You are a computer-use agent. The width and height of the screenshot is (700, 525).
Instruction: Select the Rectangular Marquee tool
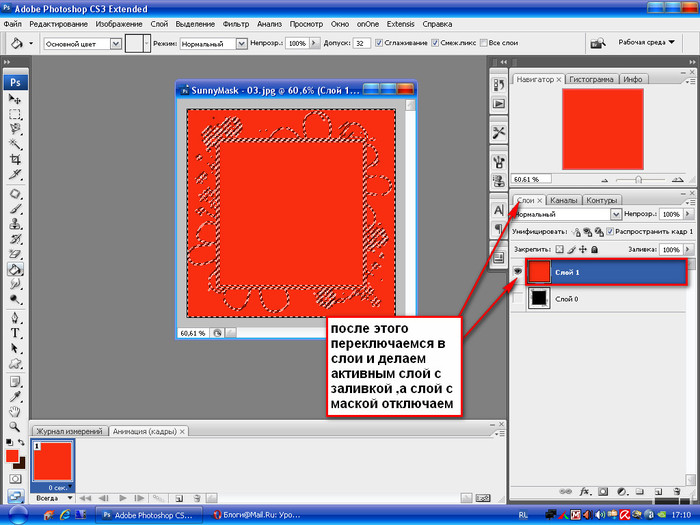click(x=15, y=114)
